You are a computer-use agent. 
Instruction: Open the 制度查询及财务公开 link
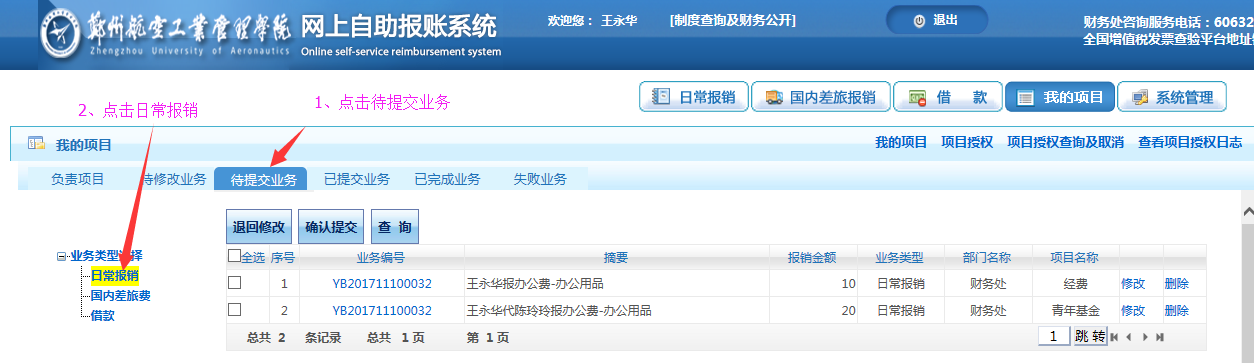coord(732,21)
